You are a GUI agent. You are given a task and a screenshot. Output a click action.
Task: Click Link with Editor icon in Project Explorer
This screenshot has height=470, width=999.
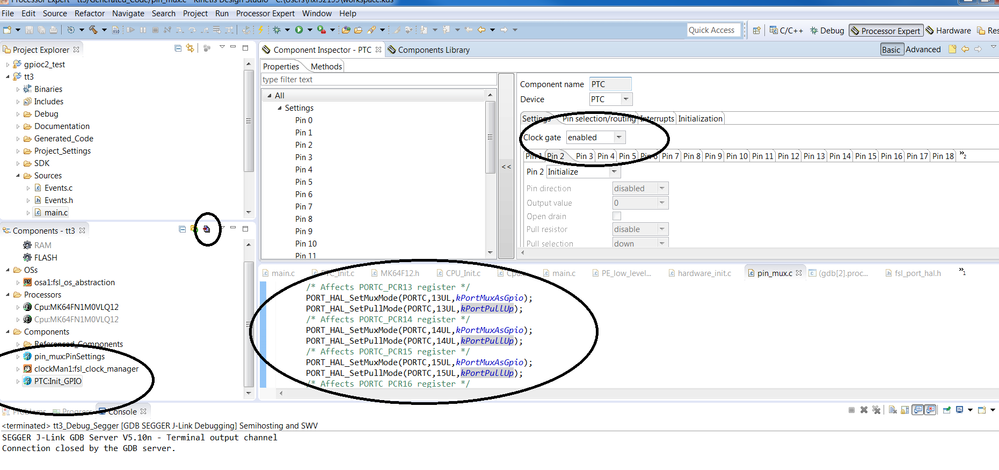pyautogui.click(x=190, y=48)
